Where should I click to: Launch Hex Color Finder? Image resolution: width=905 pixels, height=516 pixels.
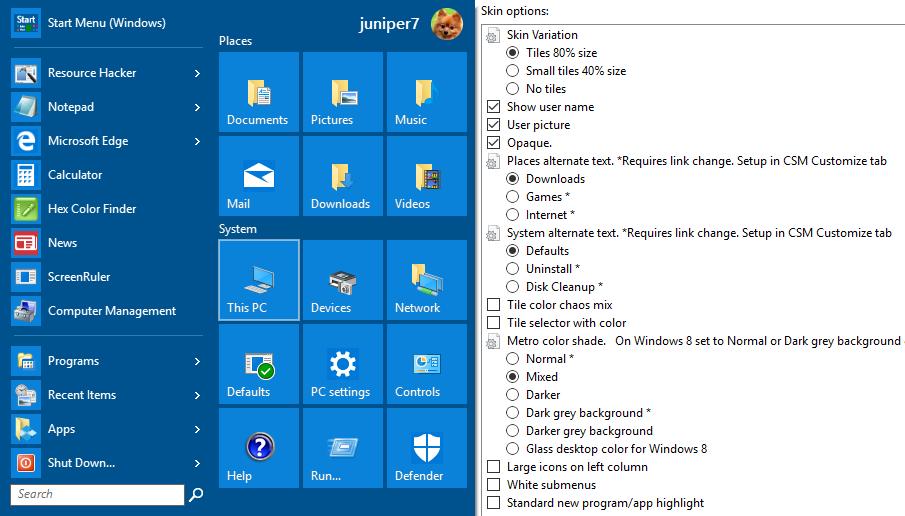(x=107, y=209)
